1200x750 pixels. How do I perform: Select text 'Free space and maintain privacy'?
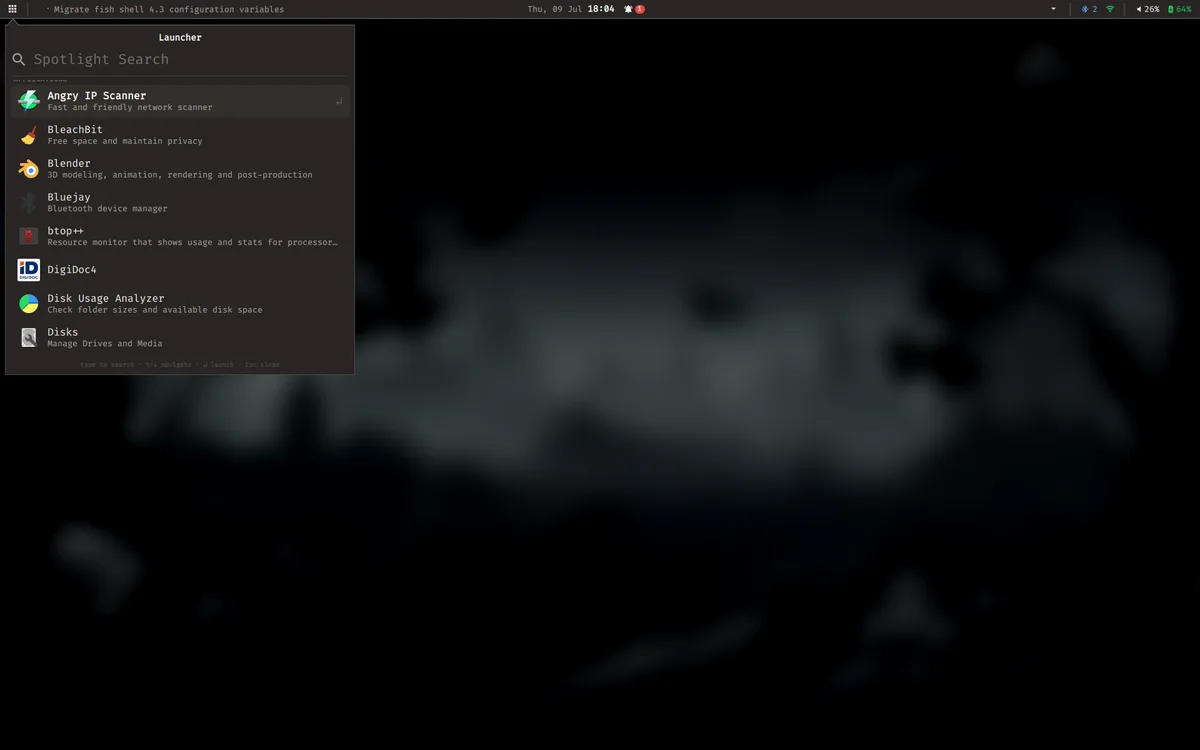[125, 142]
